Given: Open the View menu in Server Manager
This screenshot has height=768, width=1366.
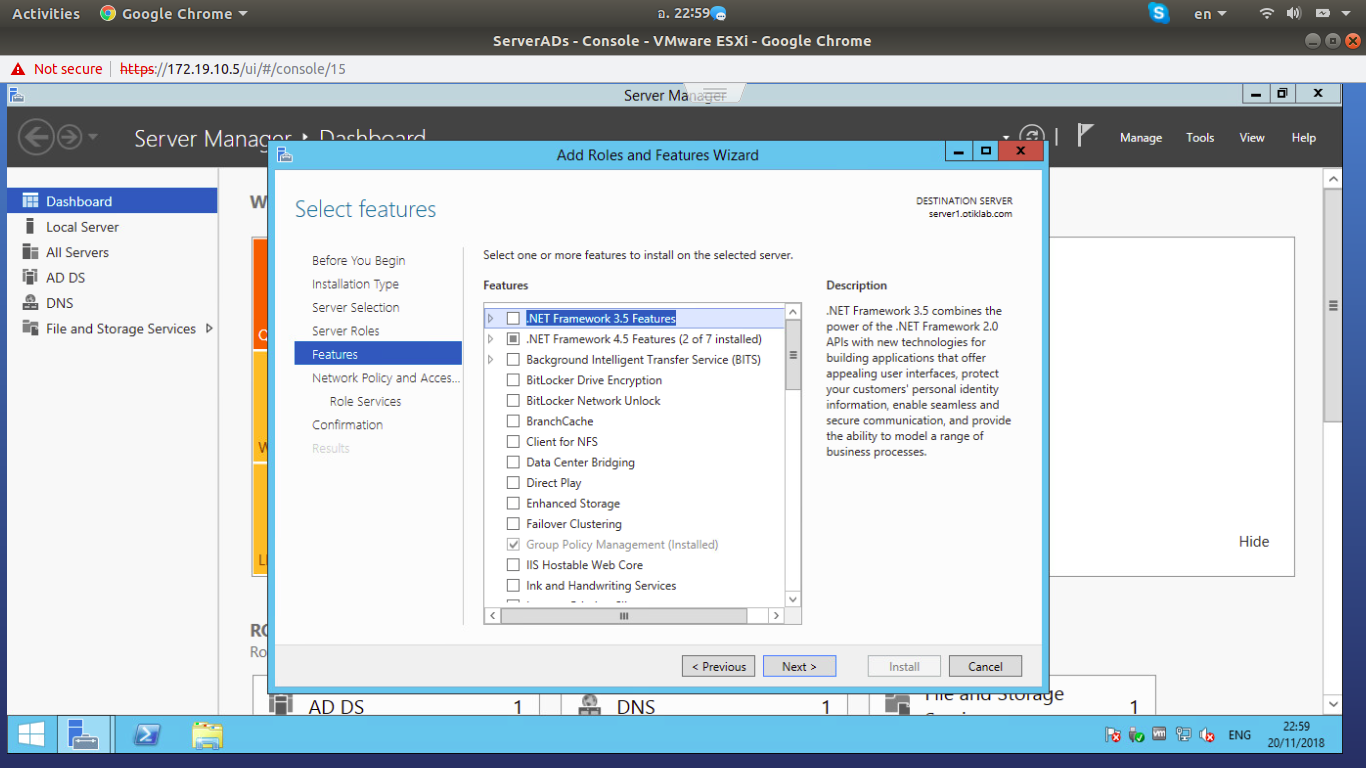Looking at the screenshot, I should pyautogui.click(x=1252, y=138).
